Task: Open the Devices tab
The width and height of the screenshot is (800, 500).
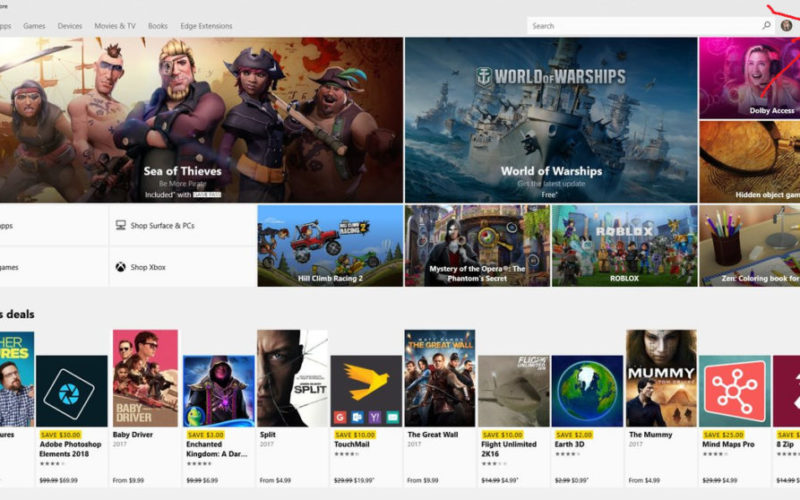Action: (x=70, y=25)
